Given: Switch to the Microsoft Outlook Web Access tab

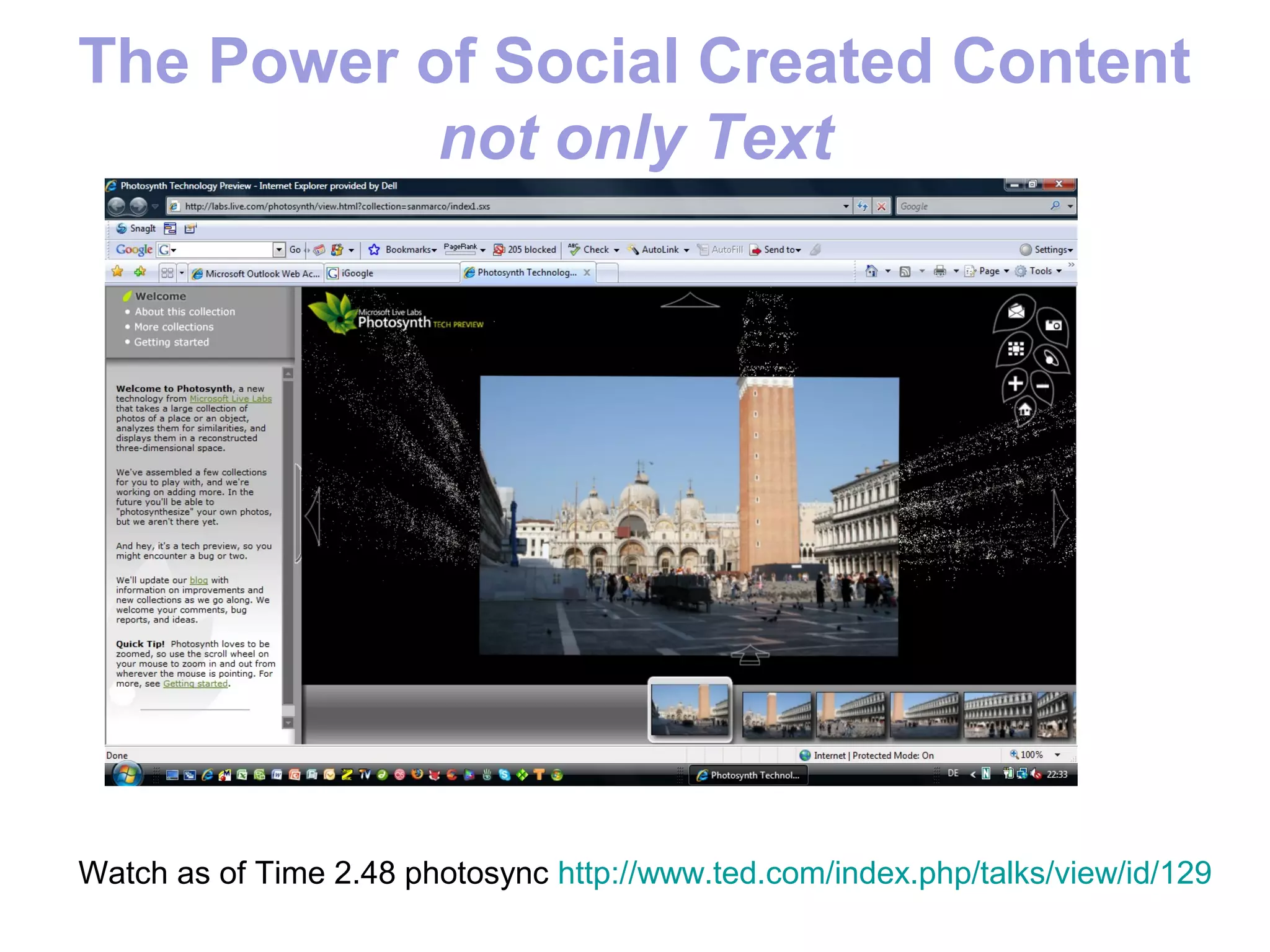Looking at the screenshot, I should (x=256, y=273).
